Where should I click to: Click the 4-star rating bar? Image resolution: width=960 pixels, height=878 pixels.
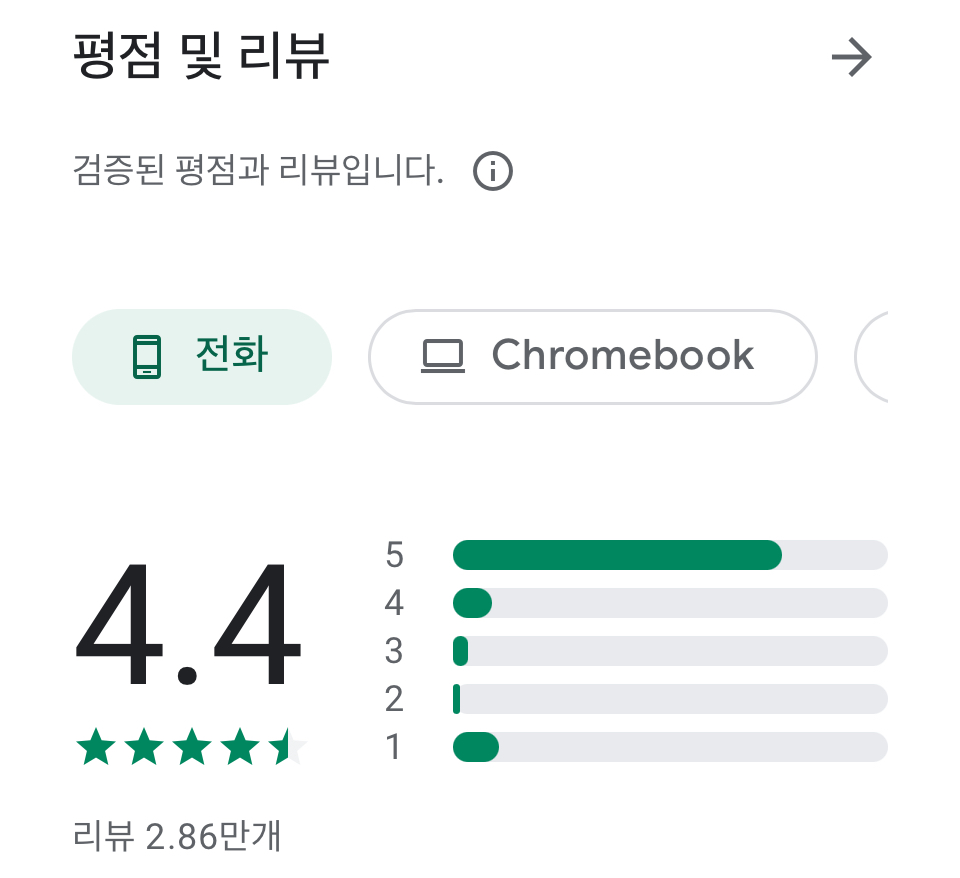click(670, 603)
